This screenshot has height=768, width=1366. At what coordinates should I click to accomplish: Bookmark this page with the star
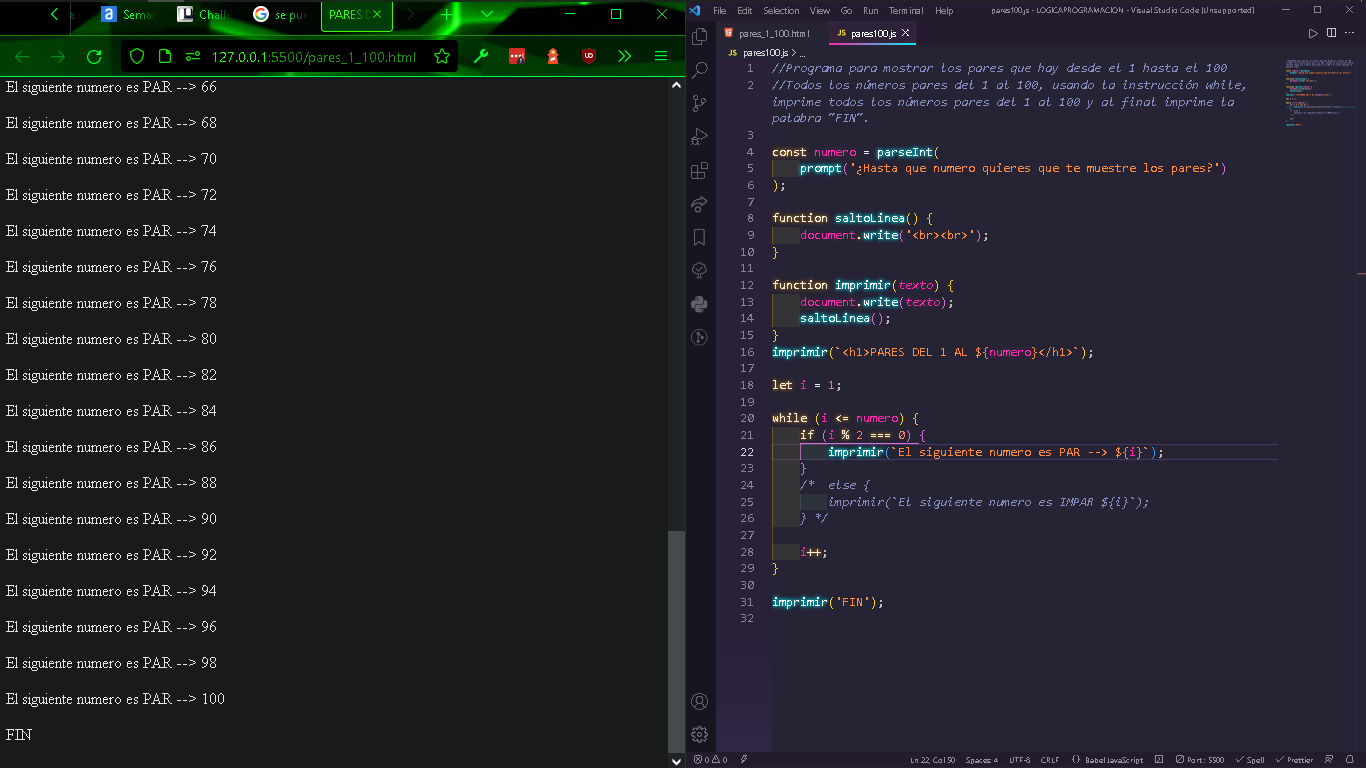(442, 57)
